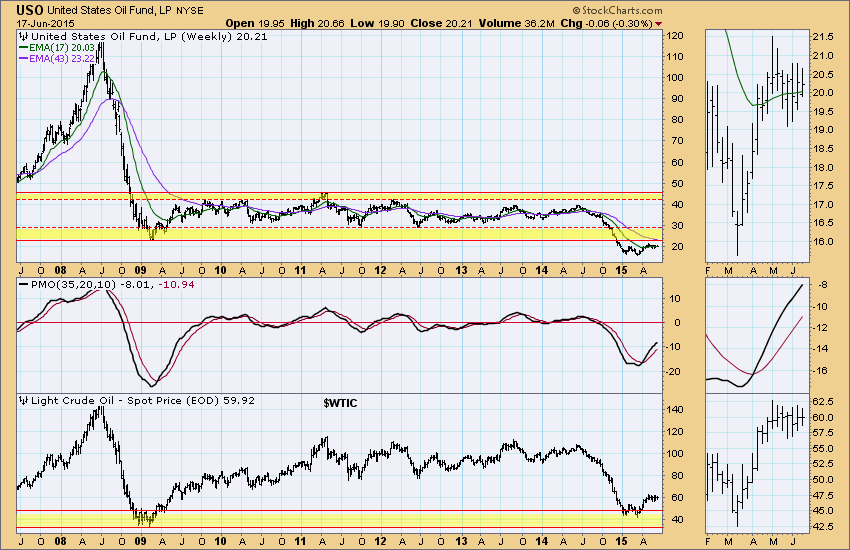Select the 'Low 19.90' value

[x=377, y=23]
